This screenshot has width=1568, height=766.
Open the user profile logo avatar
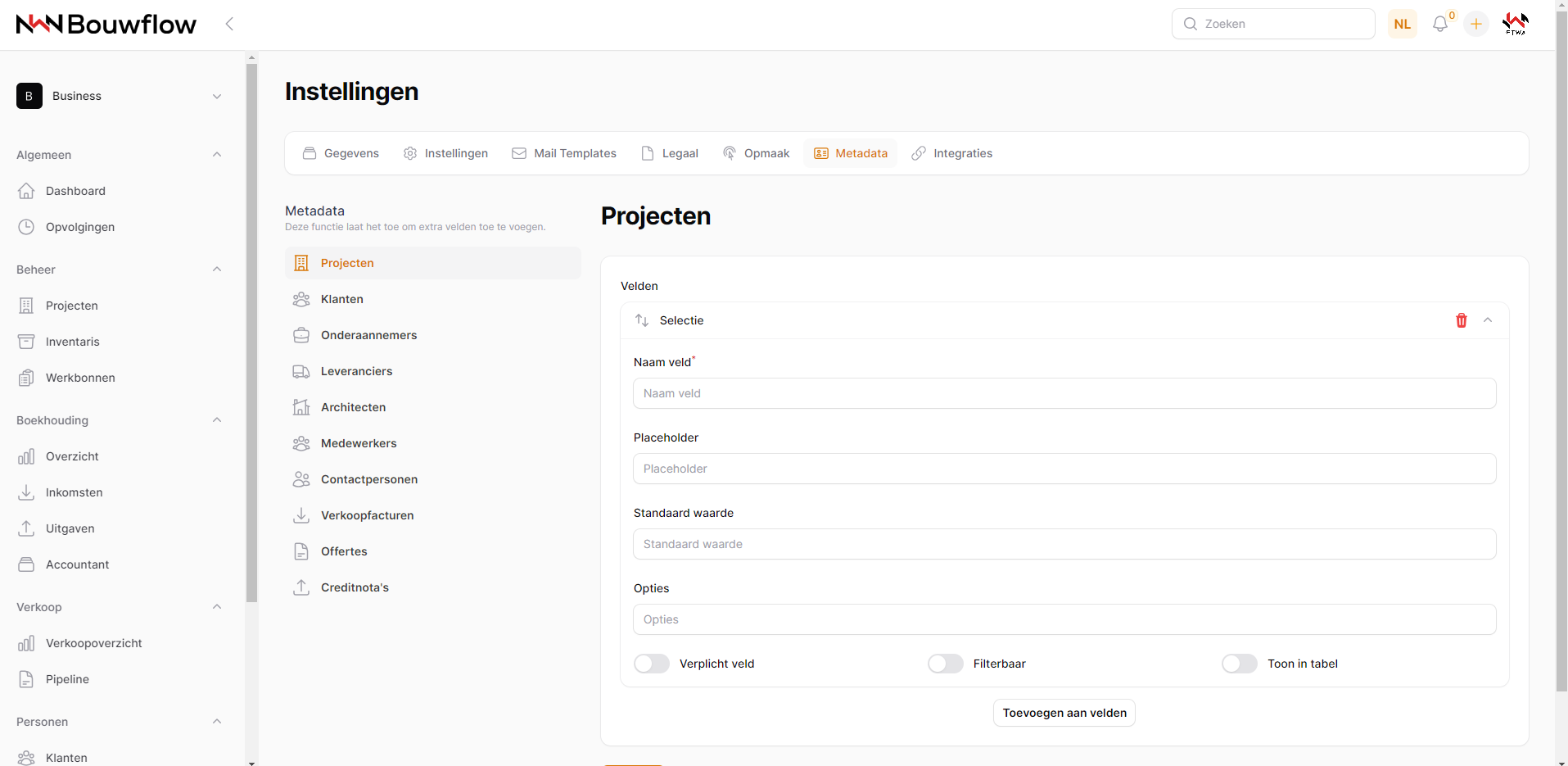(x=1515, y=25)
